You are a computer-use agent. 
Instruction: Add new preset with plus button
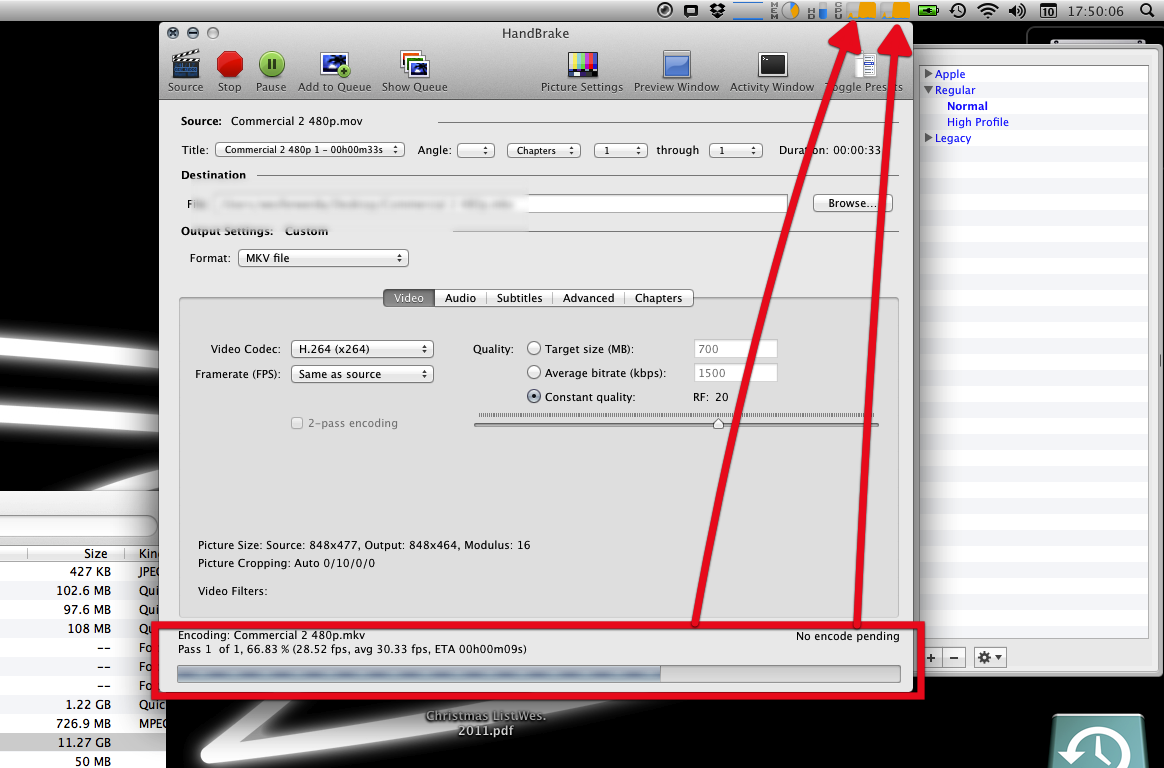(931, 657)
